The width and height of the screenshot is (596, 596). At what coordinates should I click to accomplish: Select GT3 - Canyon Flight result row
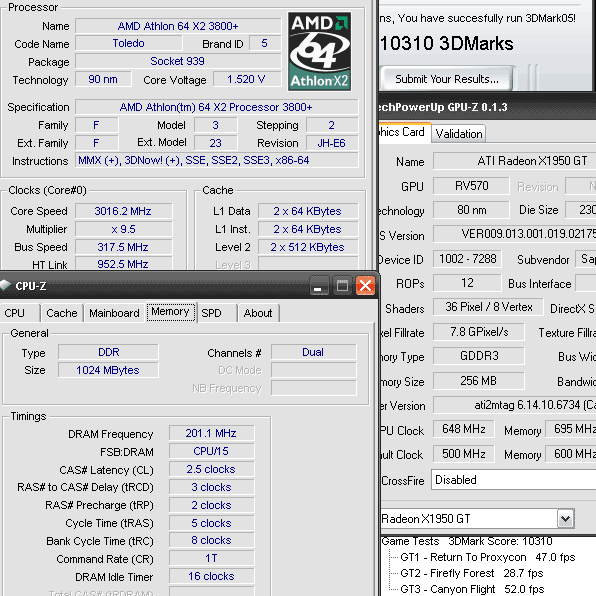(472, 589)
